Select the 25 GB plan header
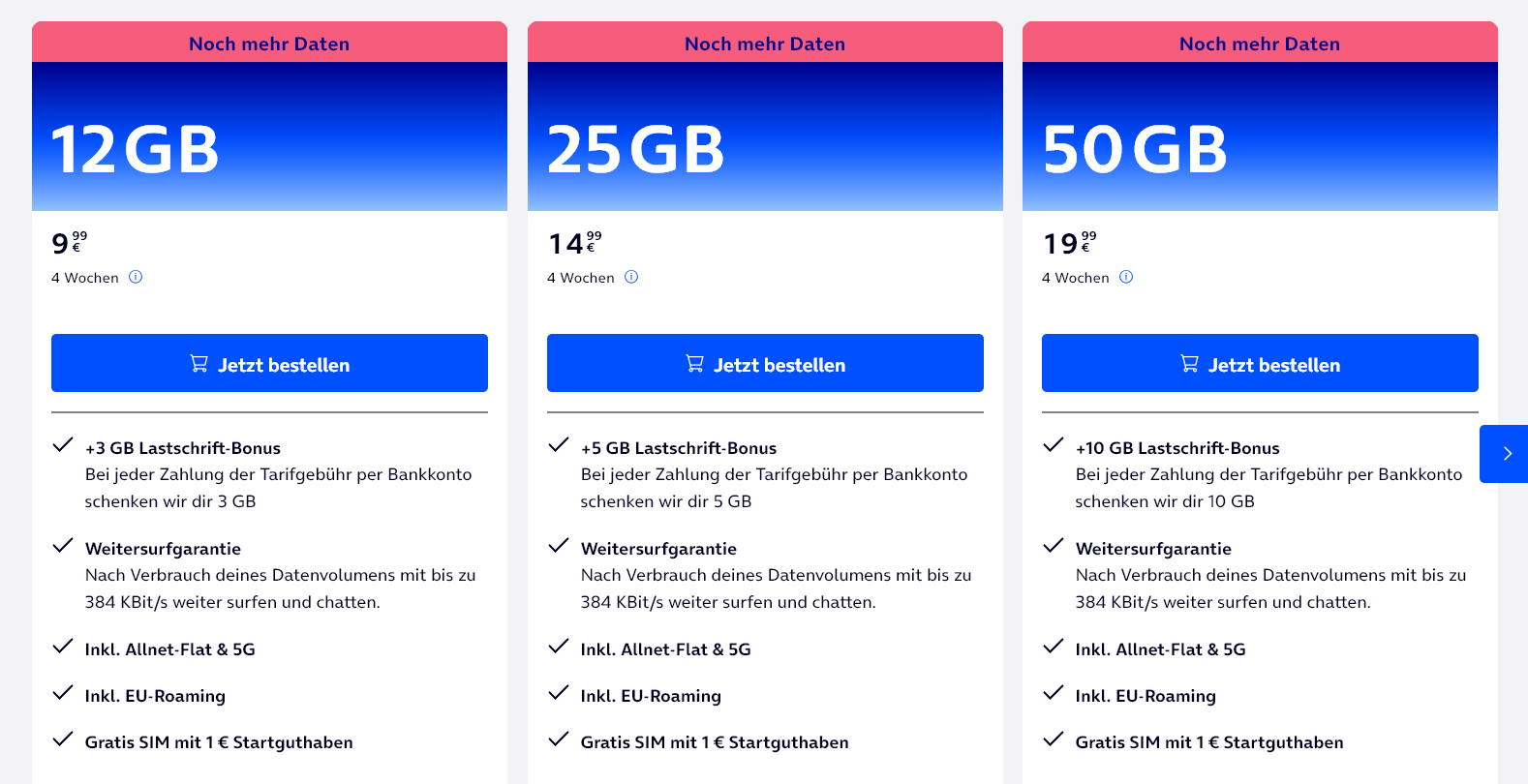 click(x=765, y=136)
